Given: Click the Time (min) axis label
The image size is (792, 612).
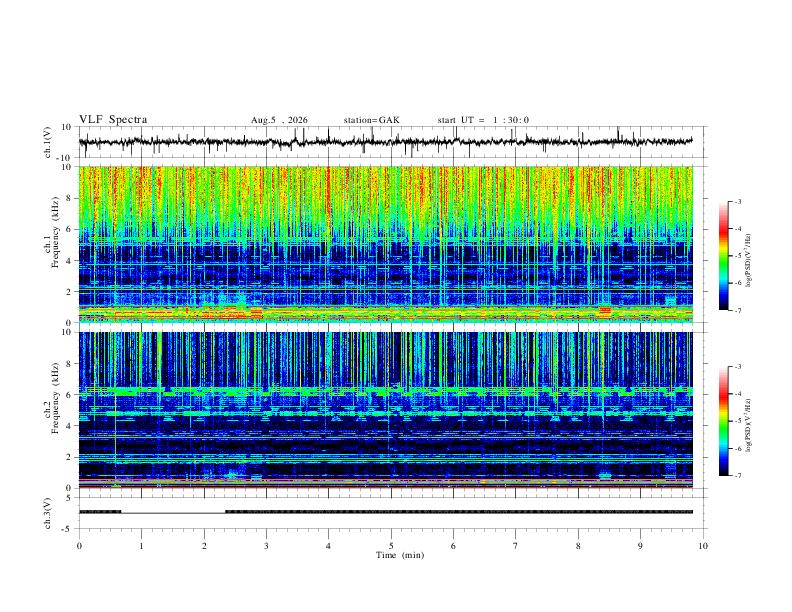Looking at the screenshot, I should coord(400,555).
